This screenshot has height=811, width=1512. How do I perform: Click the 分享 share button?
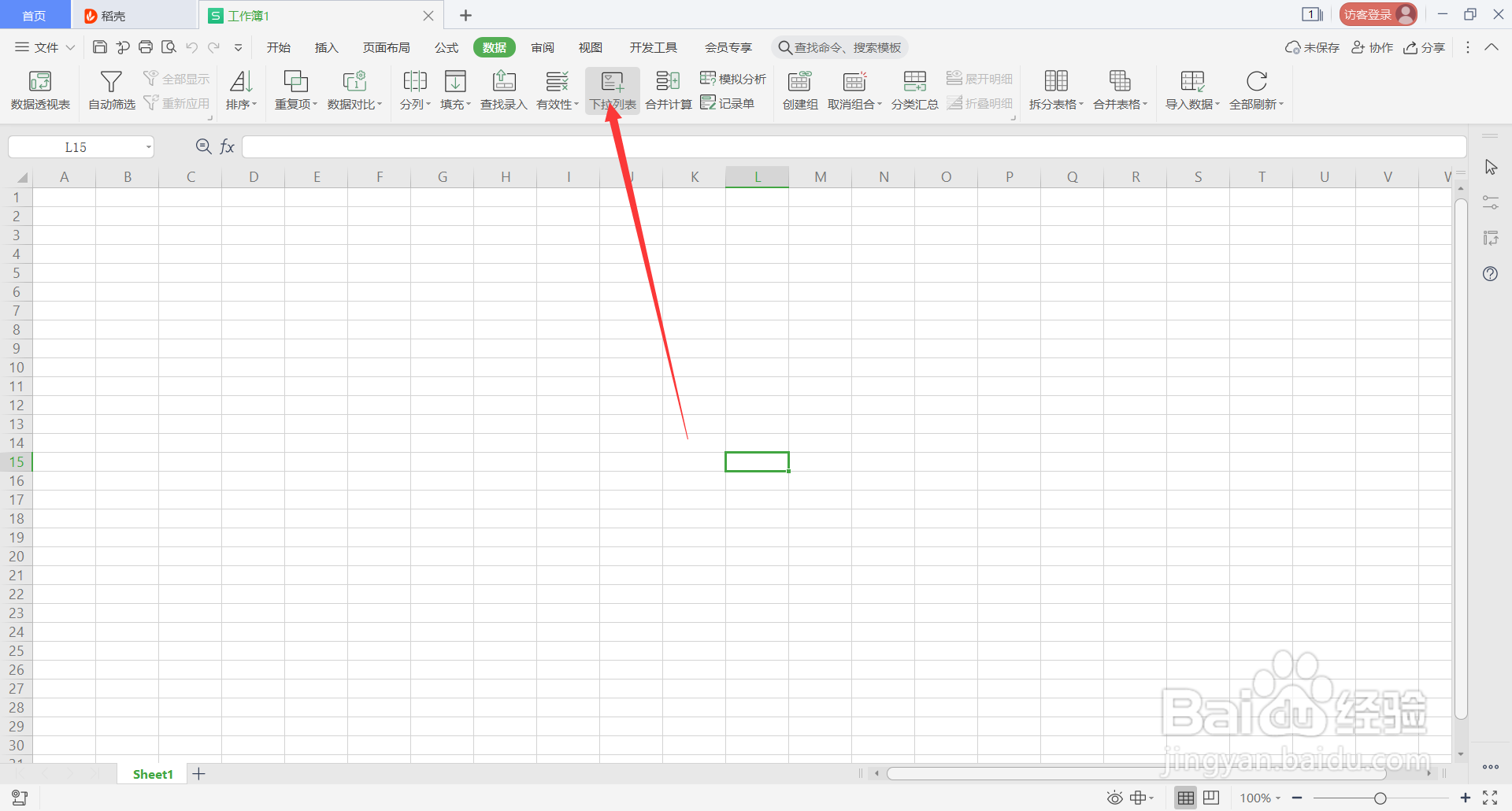(x=1424, y=47)
